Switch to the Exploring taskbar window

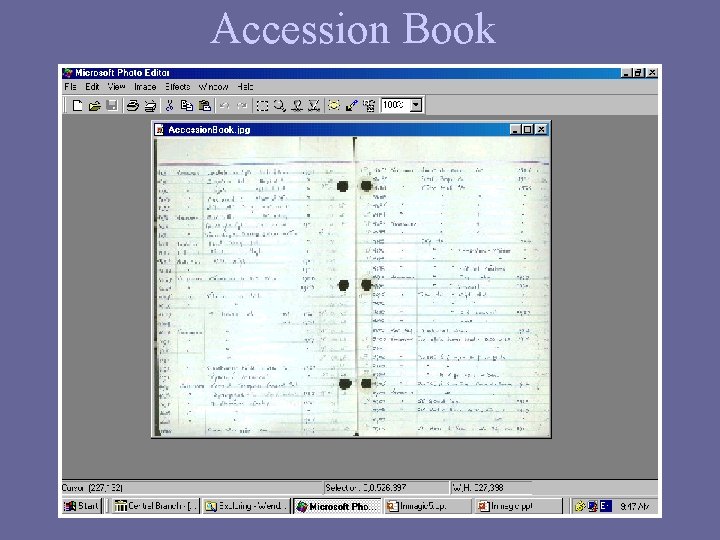[x=246, y=506]
